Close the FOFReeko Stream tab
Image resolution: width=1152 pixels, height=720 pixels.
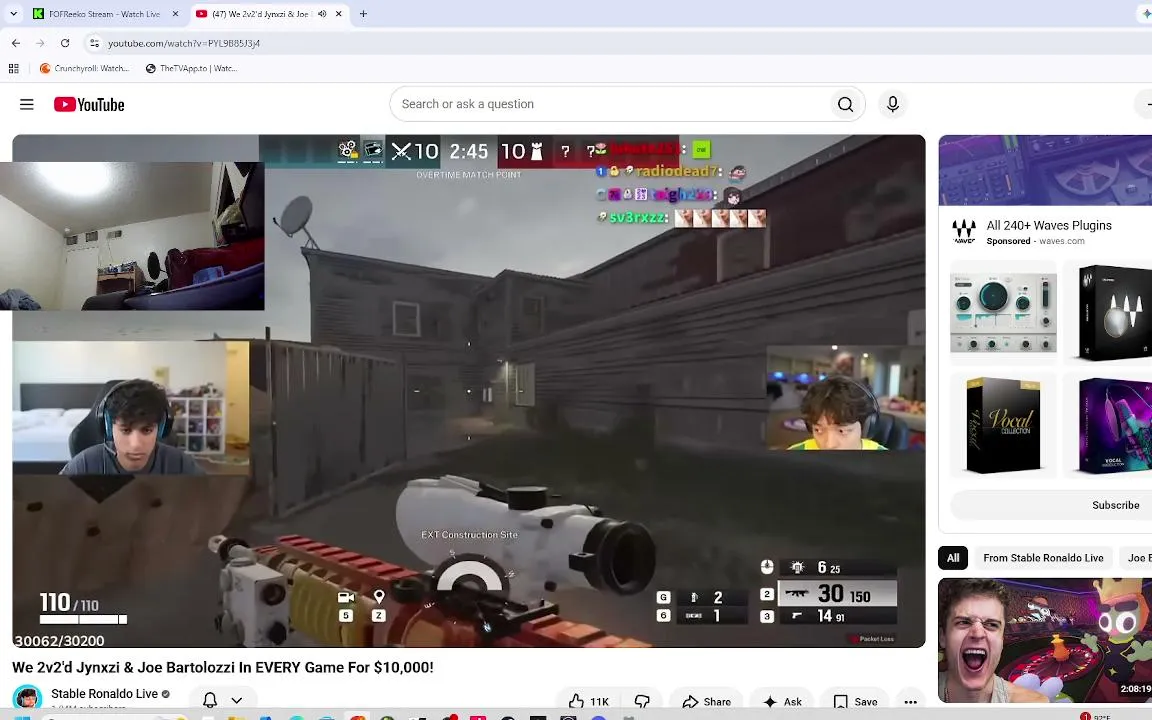pos(175,14)
